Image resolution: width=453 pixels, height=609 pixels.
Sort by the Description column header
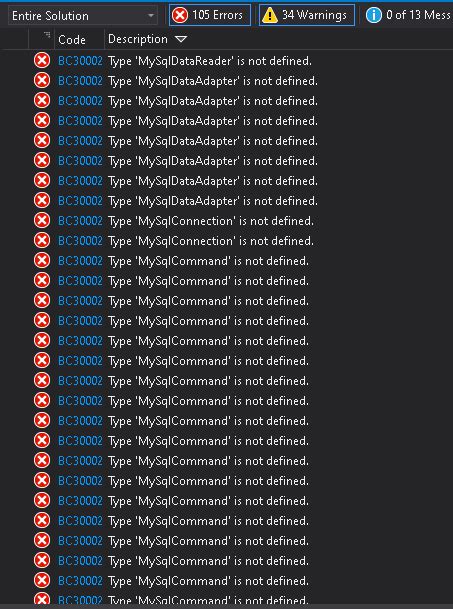138,39
